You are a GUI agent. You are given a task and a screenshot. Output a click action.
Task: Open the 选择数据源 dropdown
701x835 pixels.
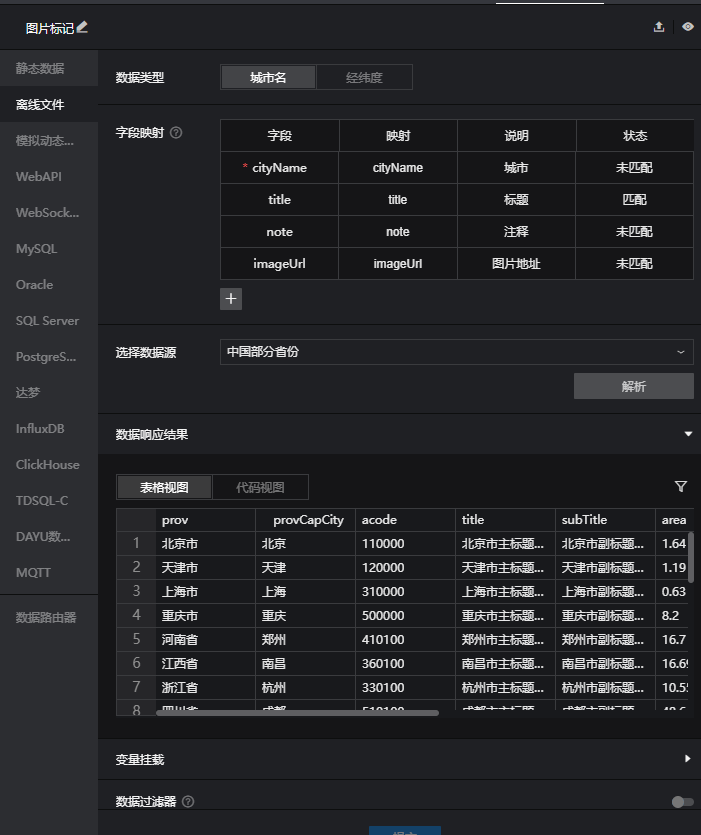point(456,352)
